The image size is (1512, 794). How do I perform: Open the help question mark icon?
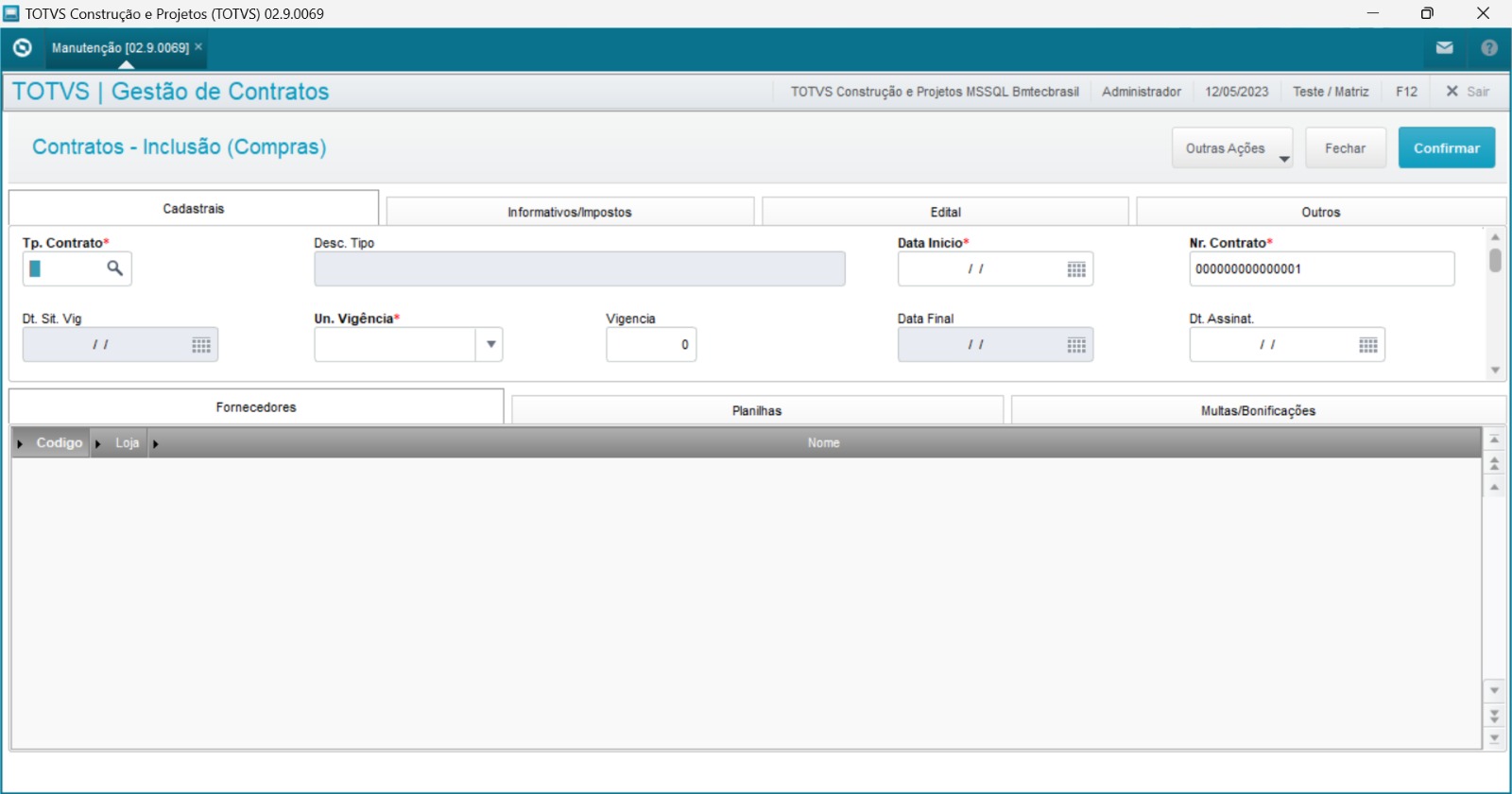1489,47
